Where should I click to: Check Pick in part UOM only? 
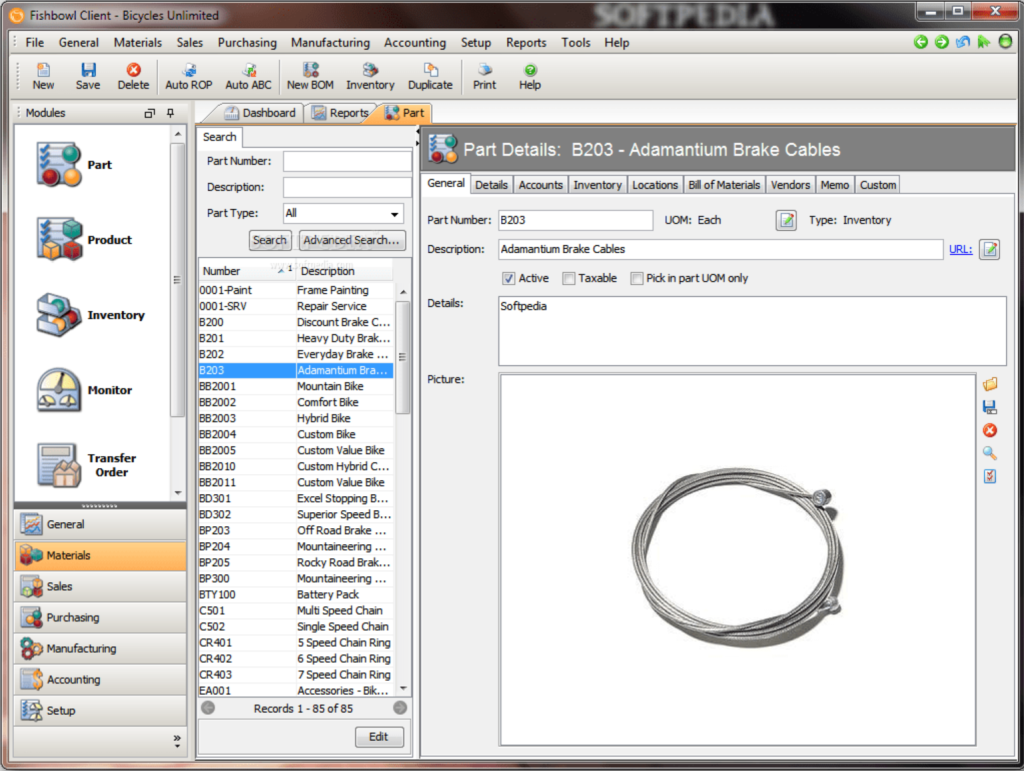pyautogui.click(x=636, y=278)
